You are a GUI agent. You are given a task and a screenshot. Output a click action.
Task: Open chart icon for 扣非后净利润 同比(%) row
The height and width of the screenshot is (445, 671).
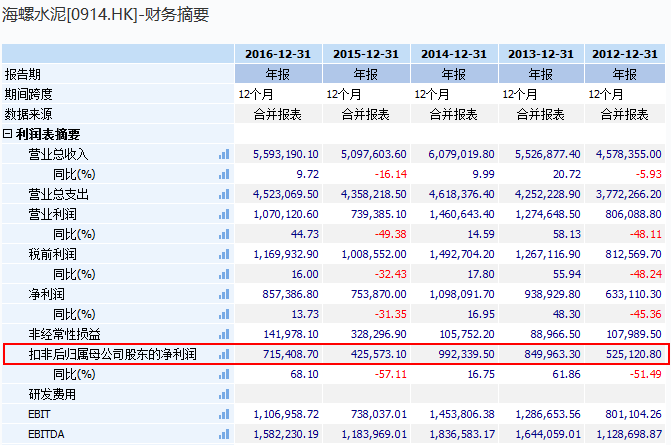click(224, 374)
